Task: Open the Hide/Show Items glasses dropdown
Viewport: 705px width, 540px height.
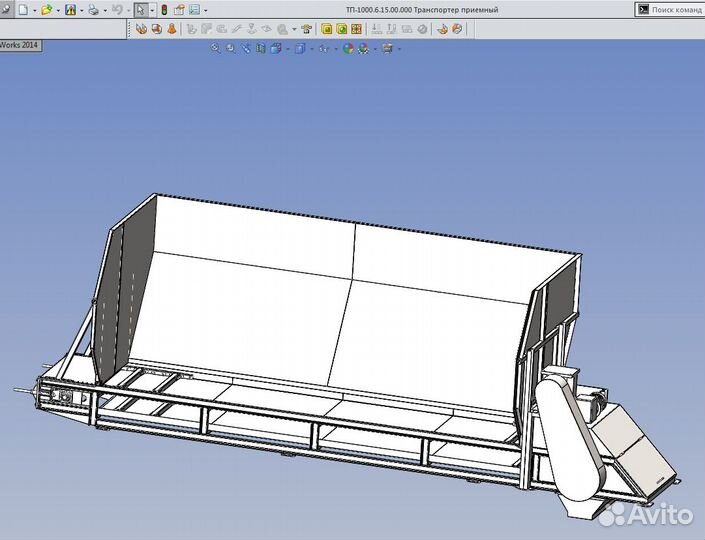Action: click(324, 48)
